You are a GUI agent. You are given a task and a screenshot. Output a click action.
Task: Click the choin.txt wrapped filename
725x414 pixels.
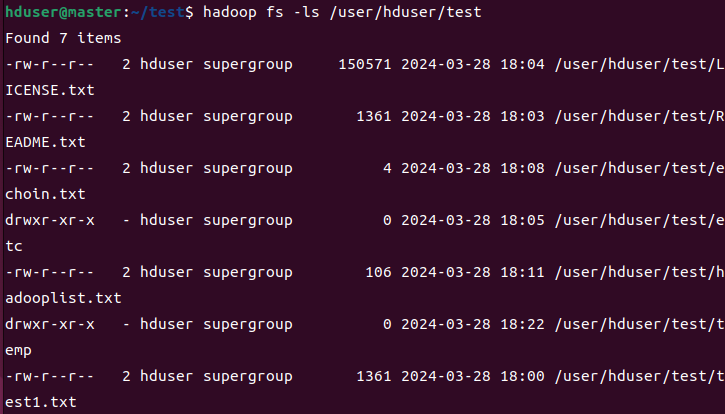click(x=45, y=194)
